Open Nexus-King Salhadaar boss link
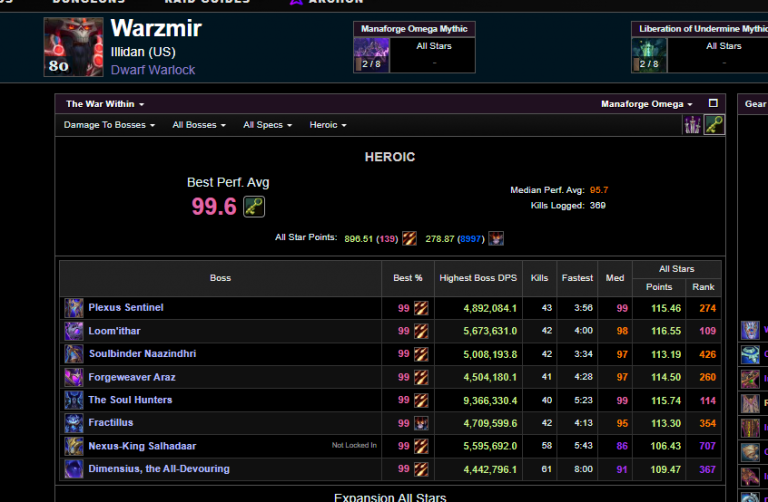The width and height of the screenshot is (768, 502). (x=142, y=446)
